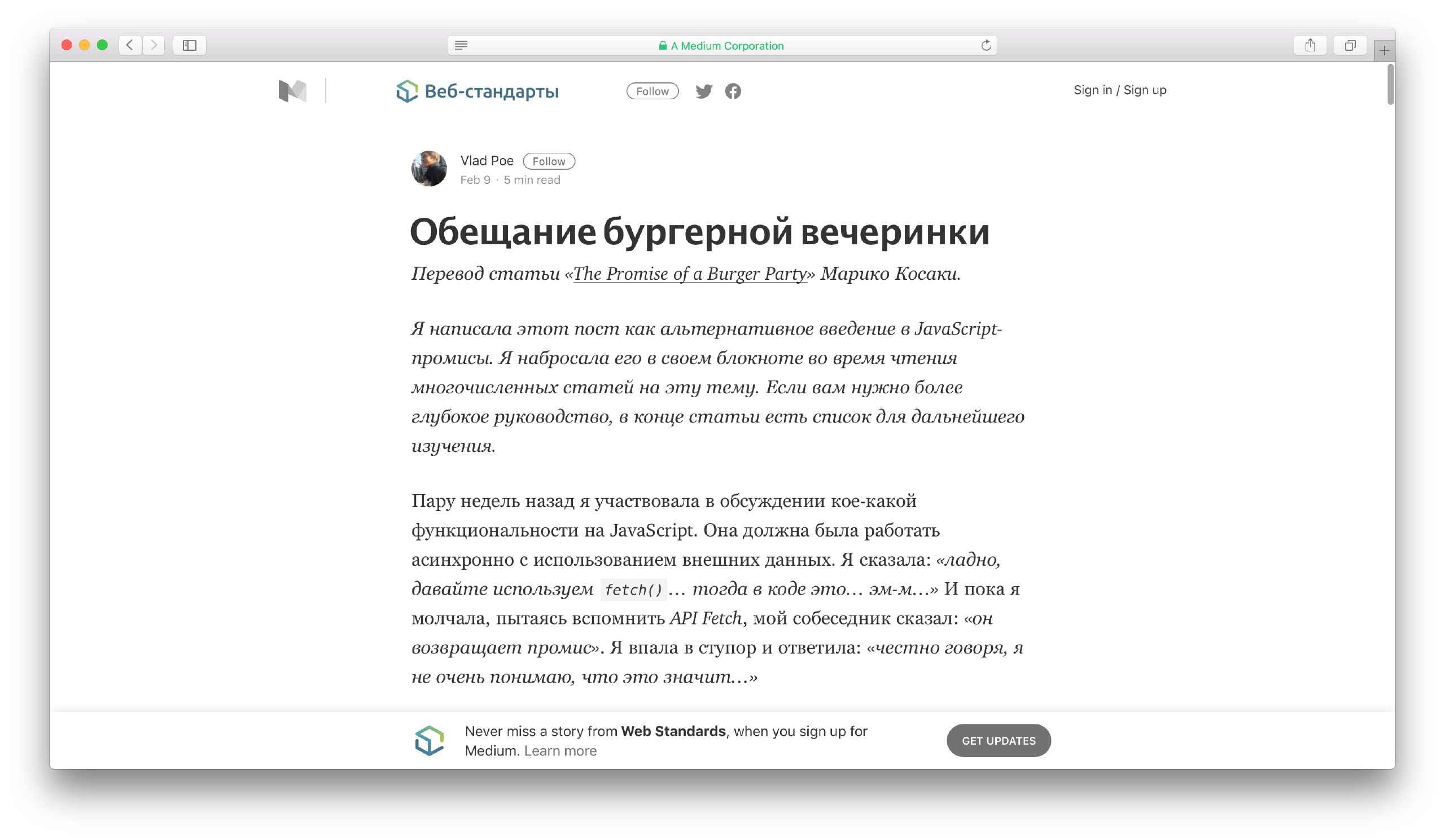Click the '5 min read' label
Image resolution: width=1445 pixels, height=840 pixels.
(532, 180)
